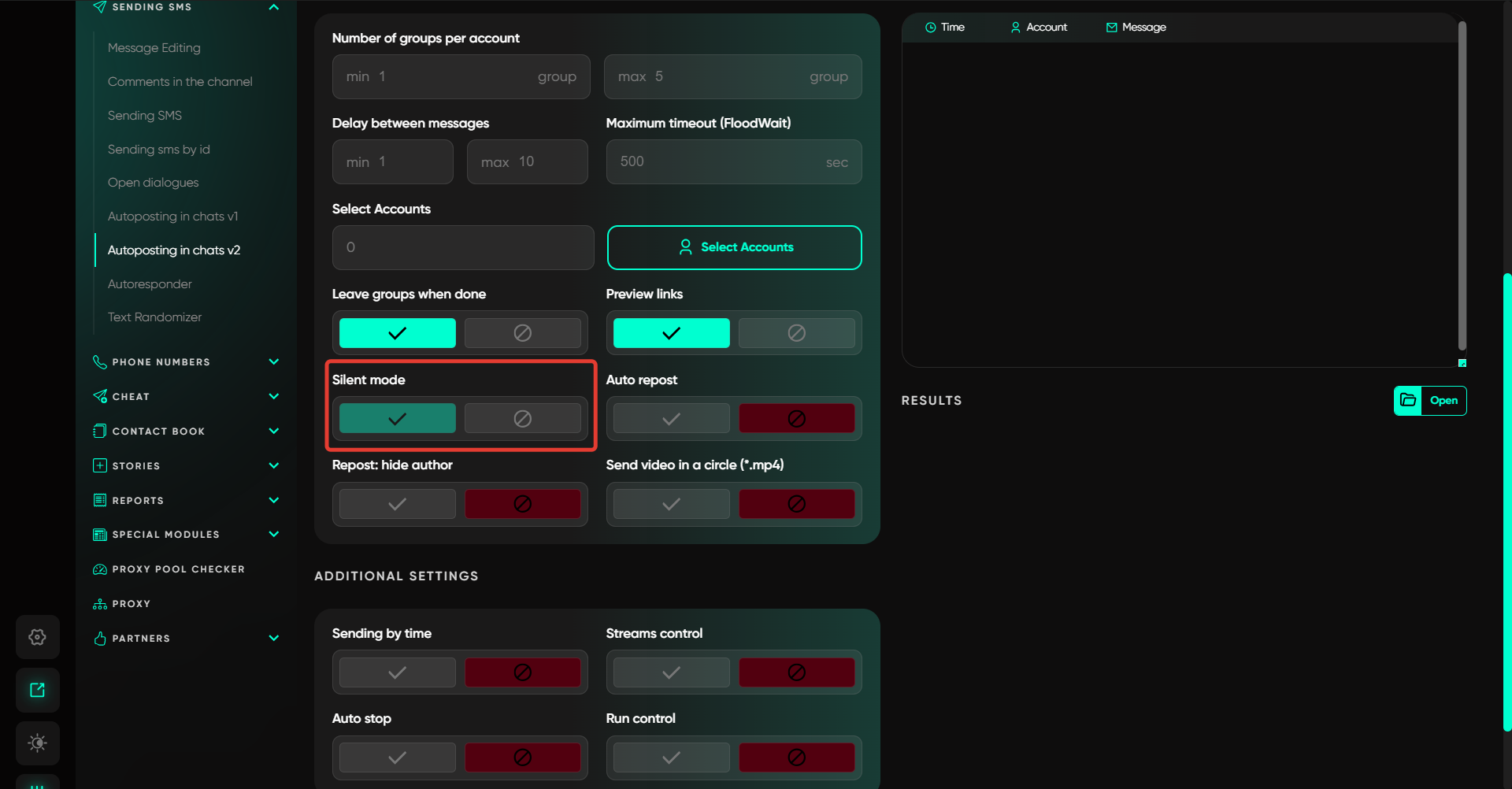Viewport: 1512px width, 789px height.
Task: Click the Proxy Pool Checker icon
Action: (x=100, y=569)
